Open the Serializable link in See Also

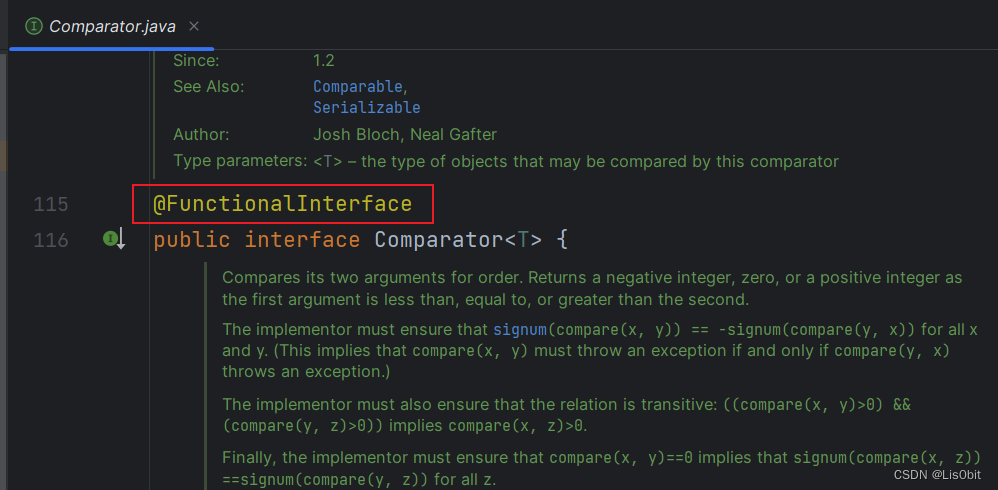(x=367, y=107)
